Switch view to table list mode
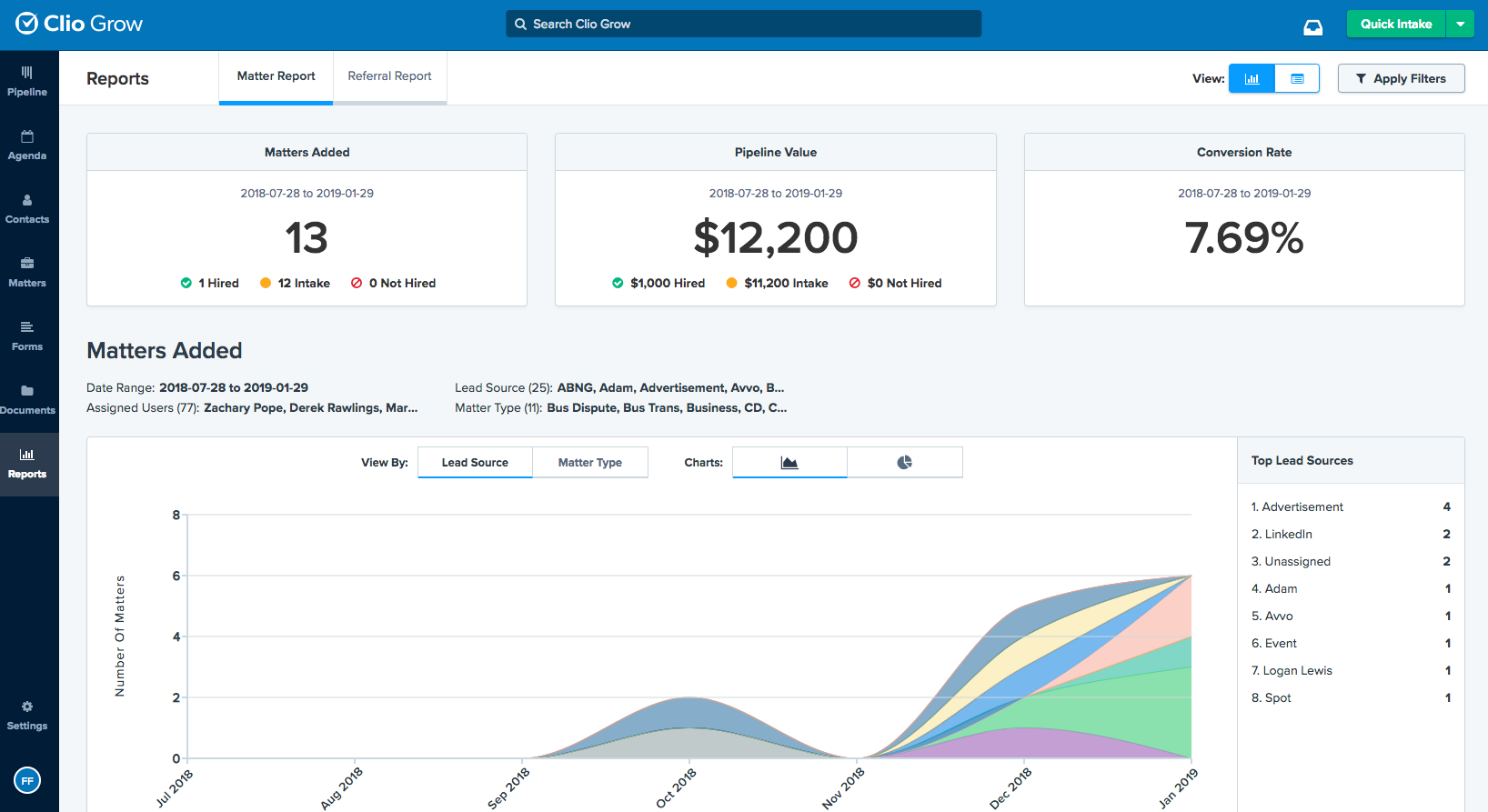1488x812 pixels. (x=1297, y=79)
